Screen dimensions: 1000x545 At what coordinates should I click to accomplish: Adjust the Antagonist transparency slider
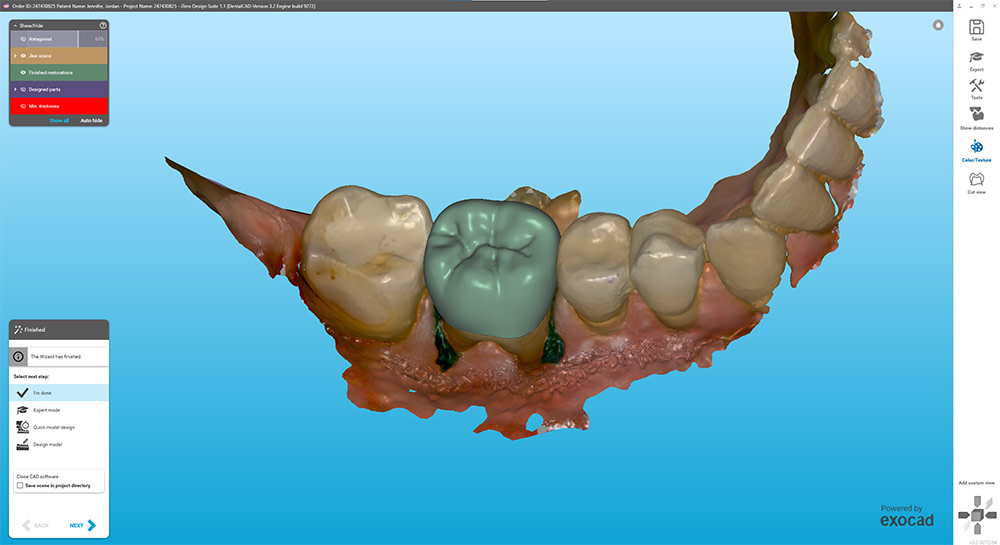[78, 39]
